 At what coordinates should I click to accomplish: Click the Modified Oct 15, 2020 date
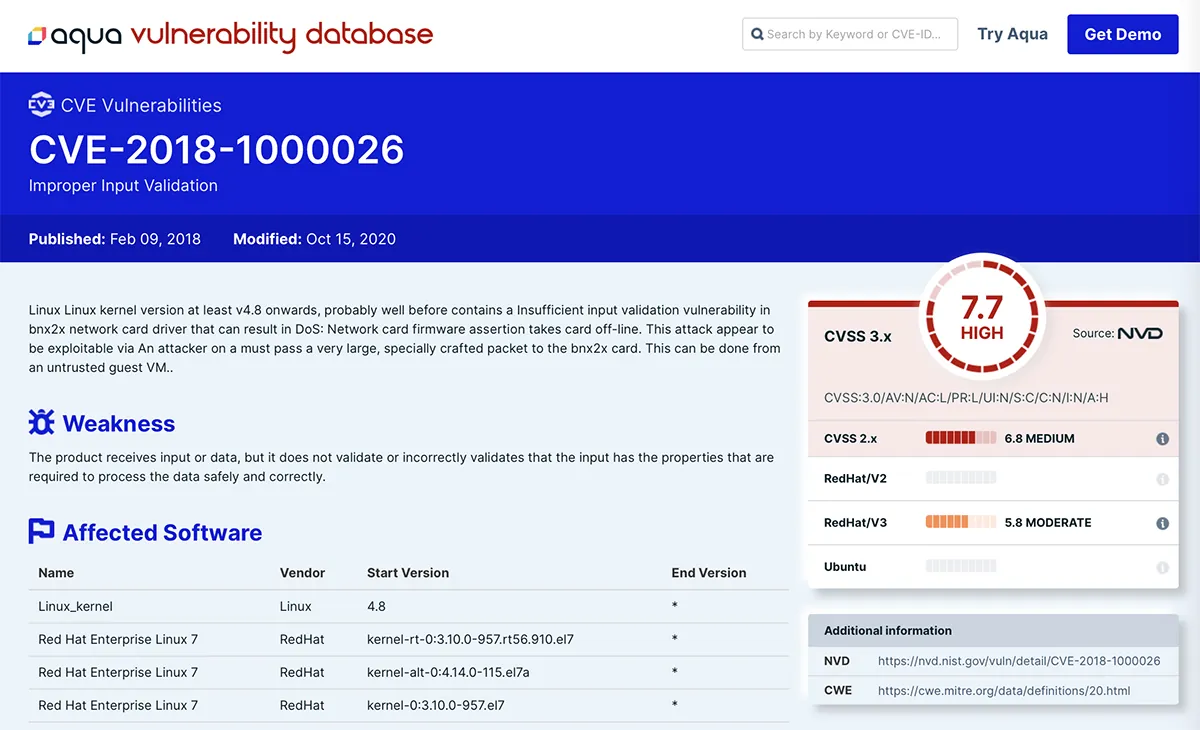click(314, 239)
